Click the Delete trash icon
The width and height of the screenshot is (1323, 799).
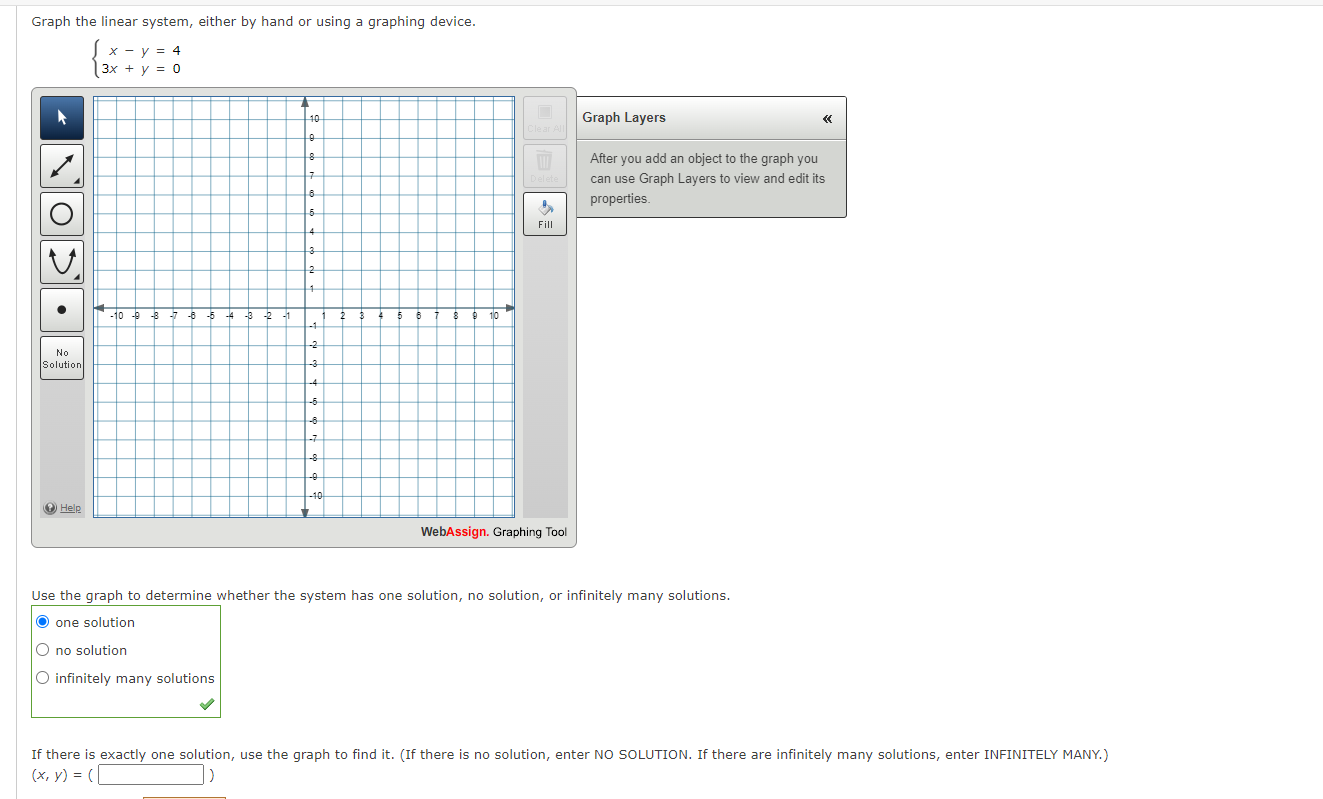coord(544,161)
